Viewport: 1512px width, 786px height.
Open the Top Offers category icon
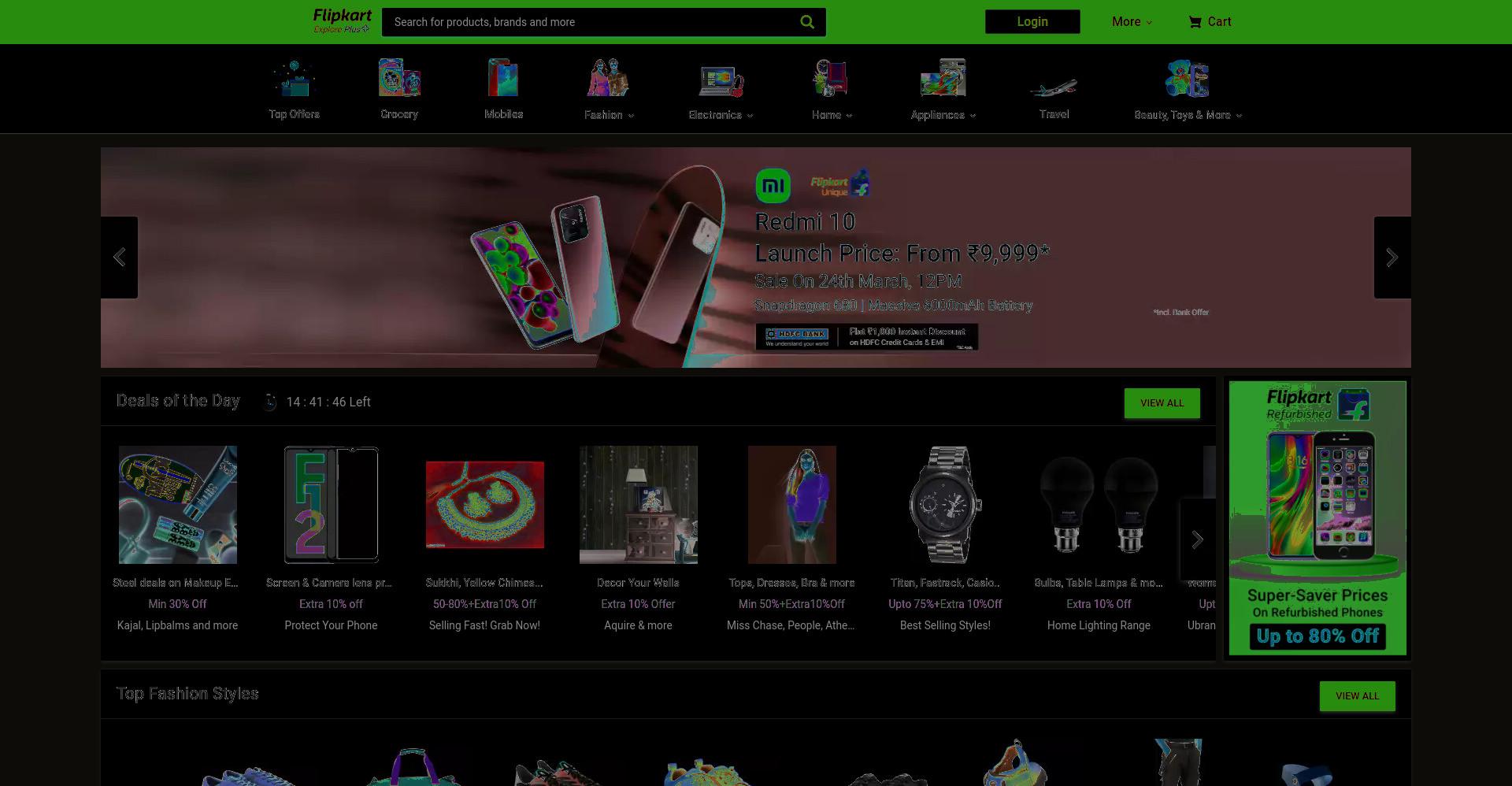tap(294, 78)
